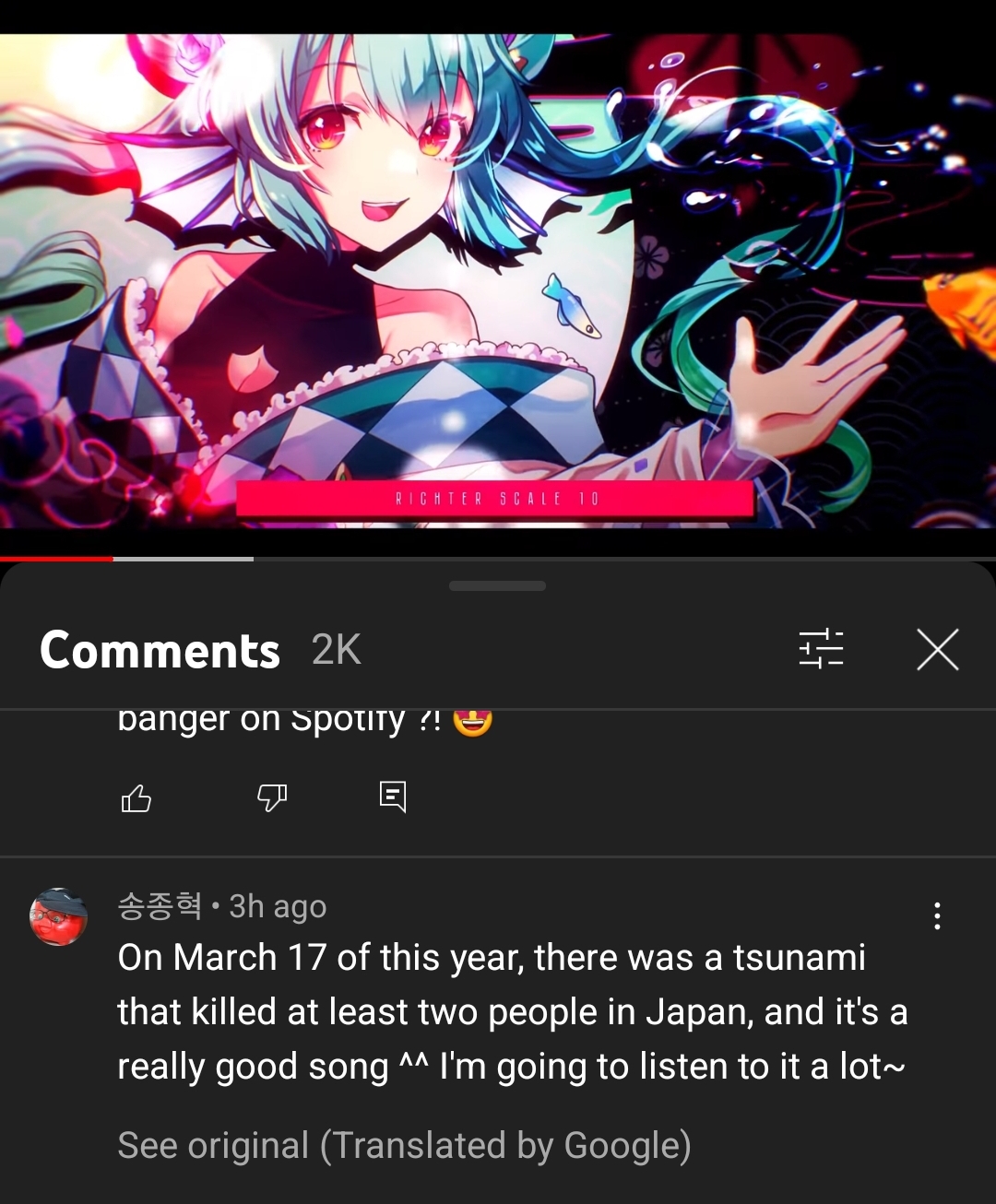Image resolution: width=996 pixels, height=1204 pixels.
Task: Dislike the Spotify banger comment
Action: (272, 797)
